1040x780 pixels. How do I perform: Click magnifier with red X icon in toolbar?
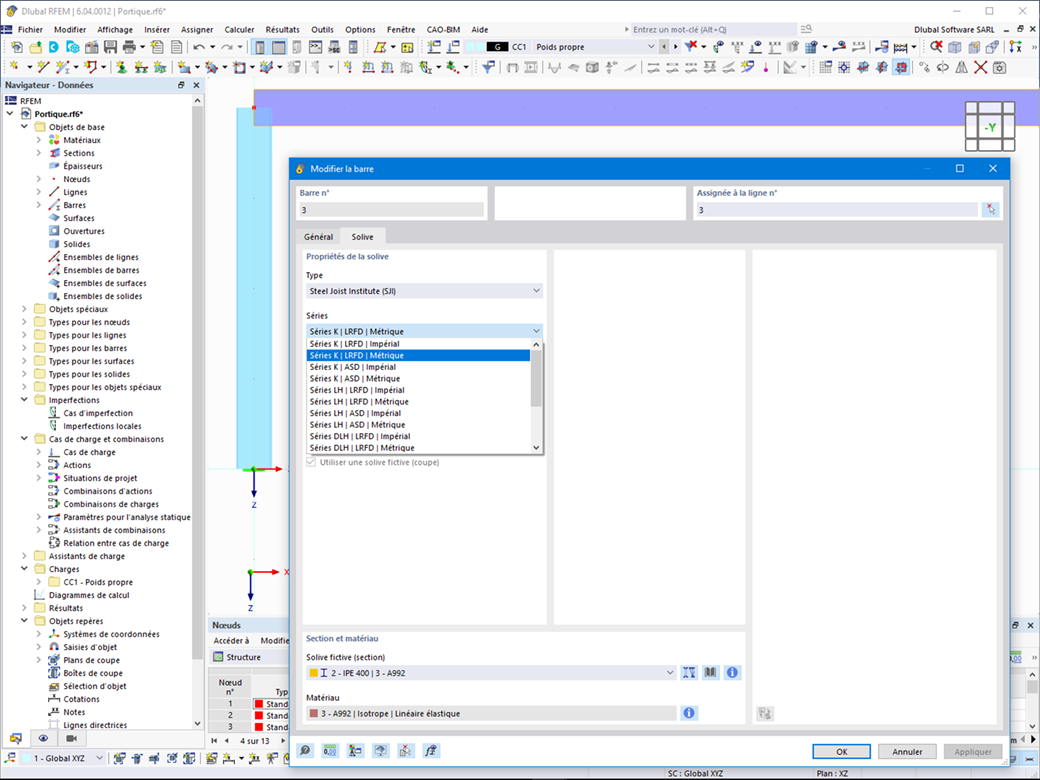936,47
